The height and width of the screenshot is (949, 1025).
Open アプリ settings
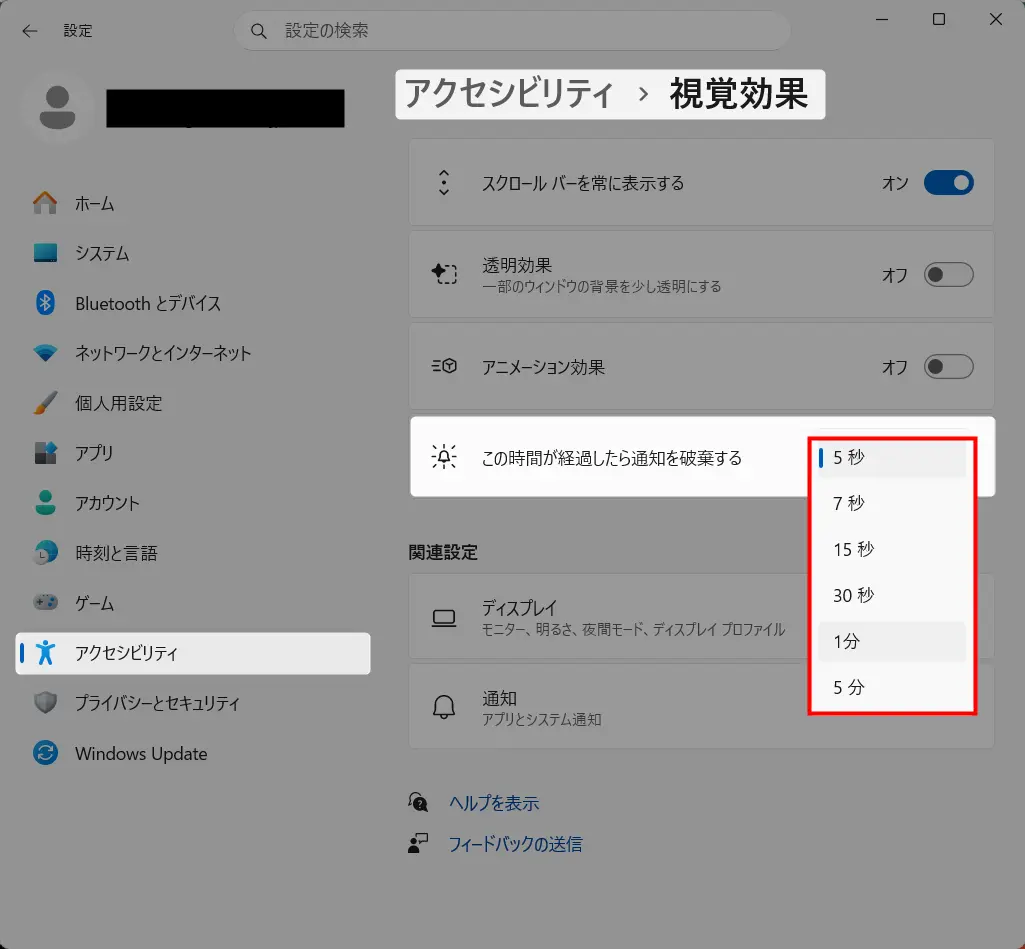click(x=193, y=452)
